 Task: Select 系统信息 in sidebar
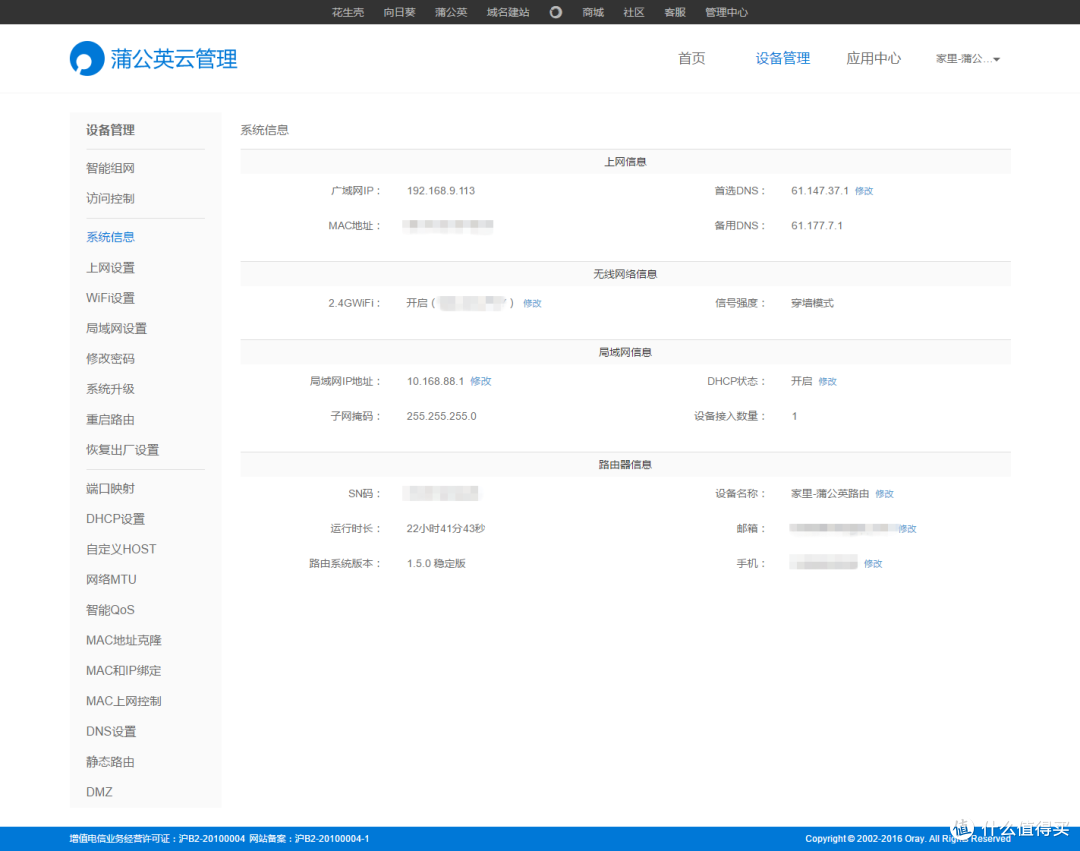coord(110,237)
